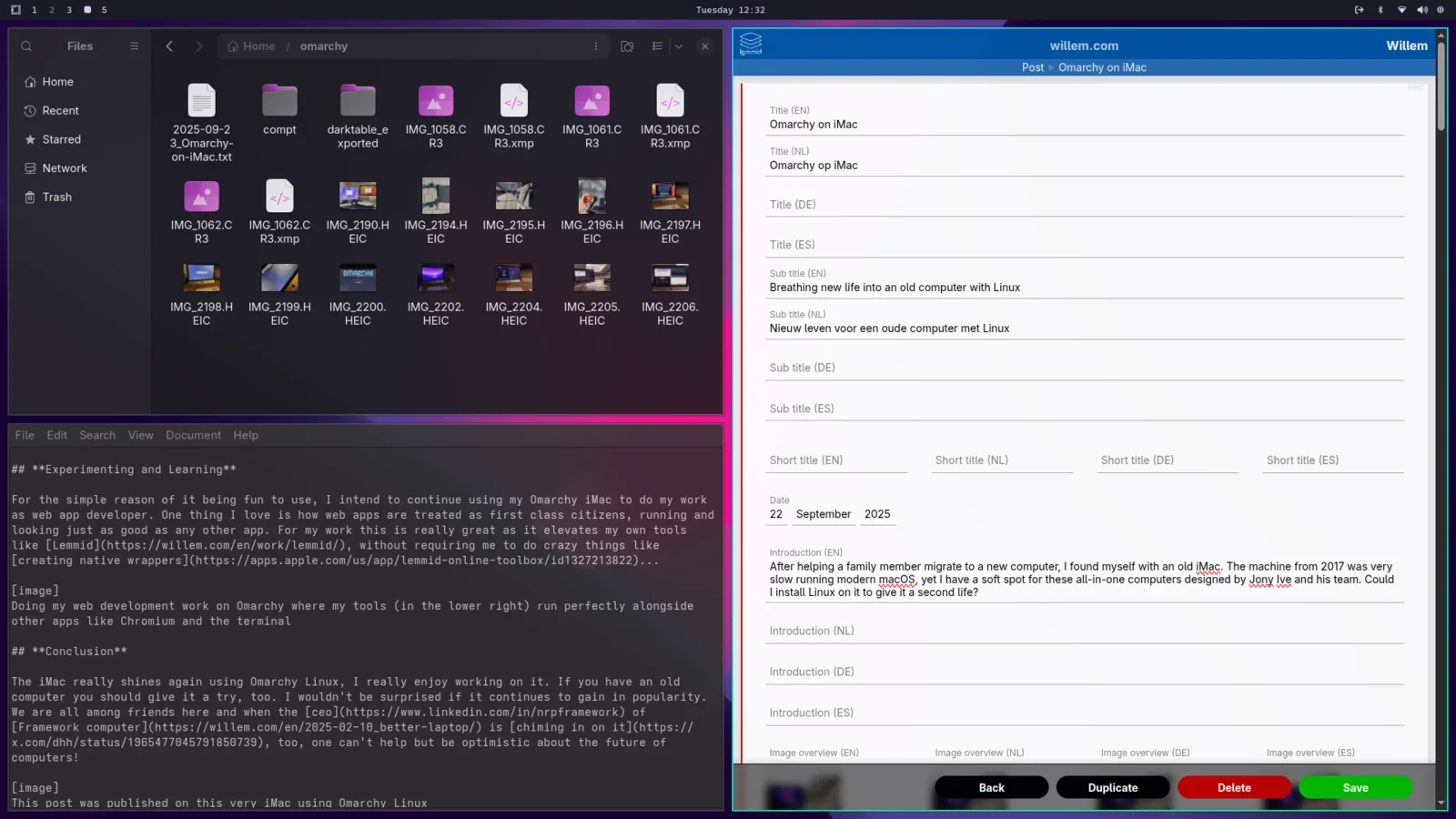Open the Files hamburger menu
1456x819 pixels.
click(x=134, y=46)
